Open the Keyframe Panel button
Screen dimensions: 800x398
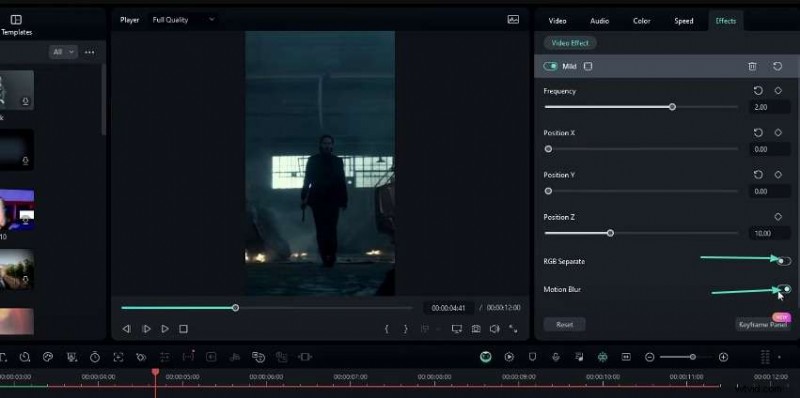pyautogui.click(x=763, y=324)
